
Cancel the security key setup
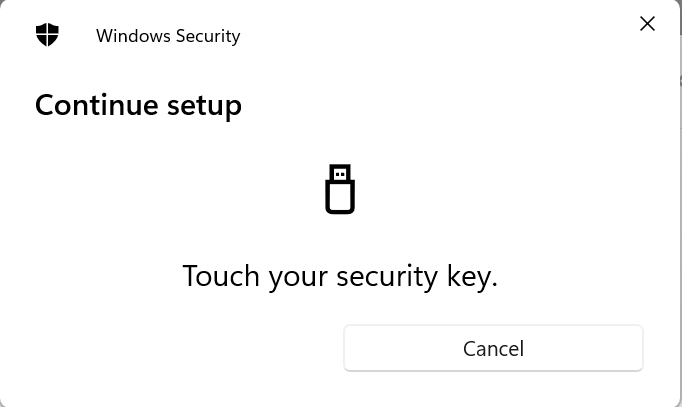(493, 348)
